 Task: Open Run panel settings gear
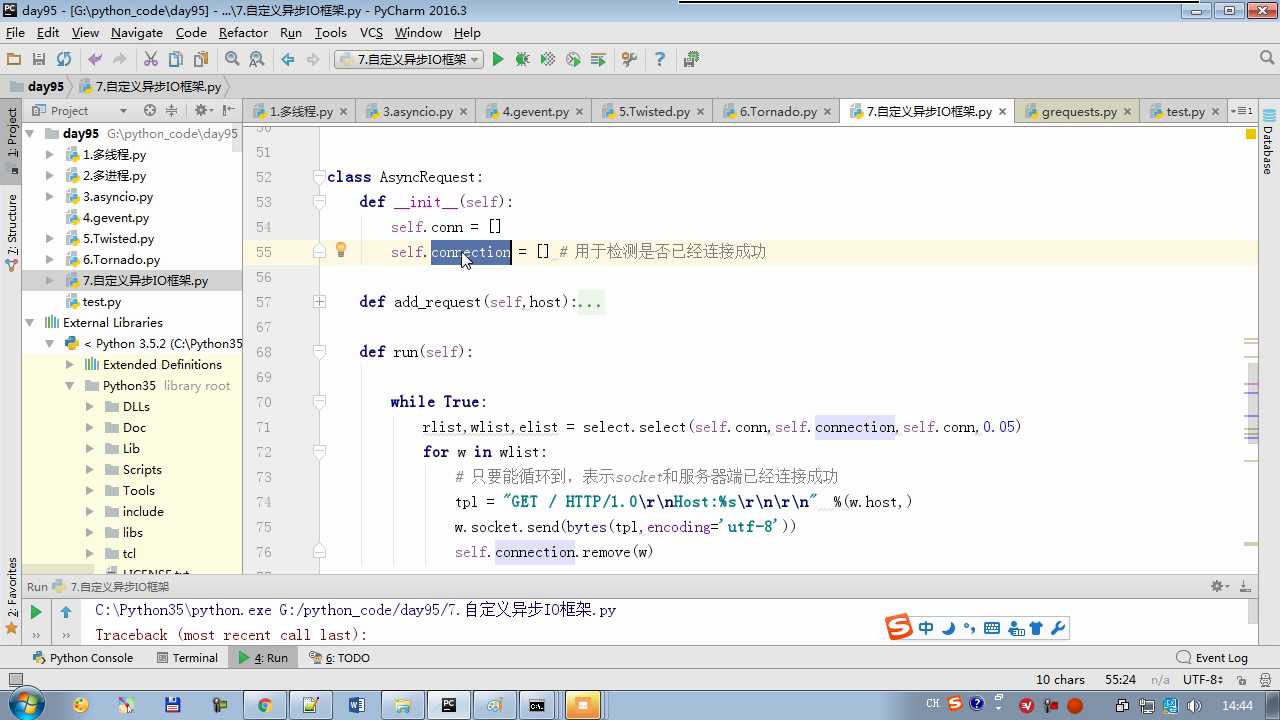click(1218, 587)
